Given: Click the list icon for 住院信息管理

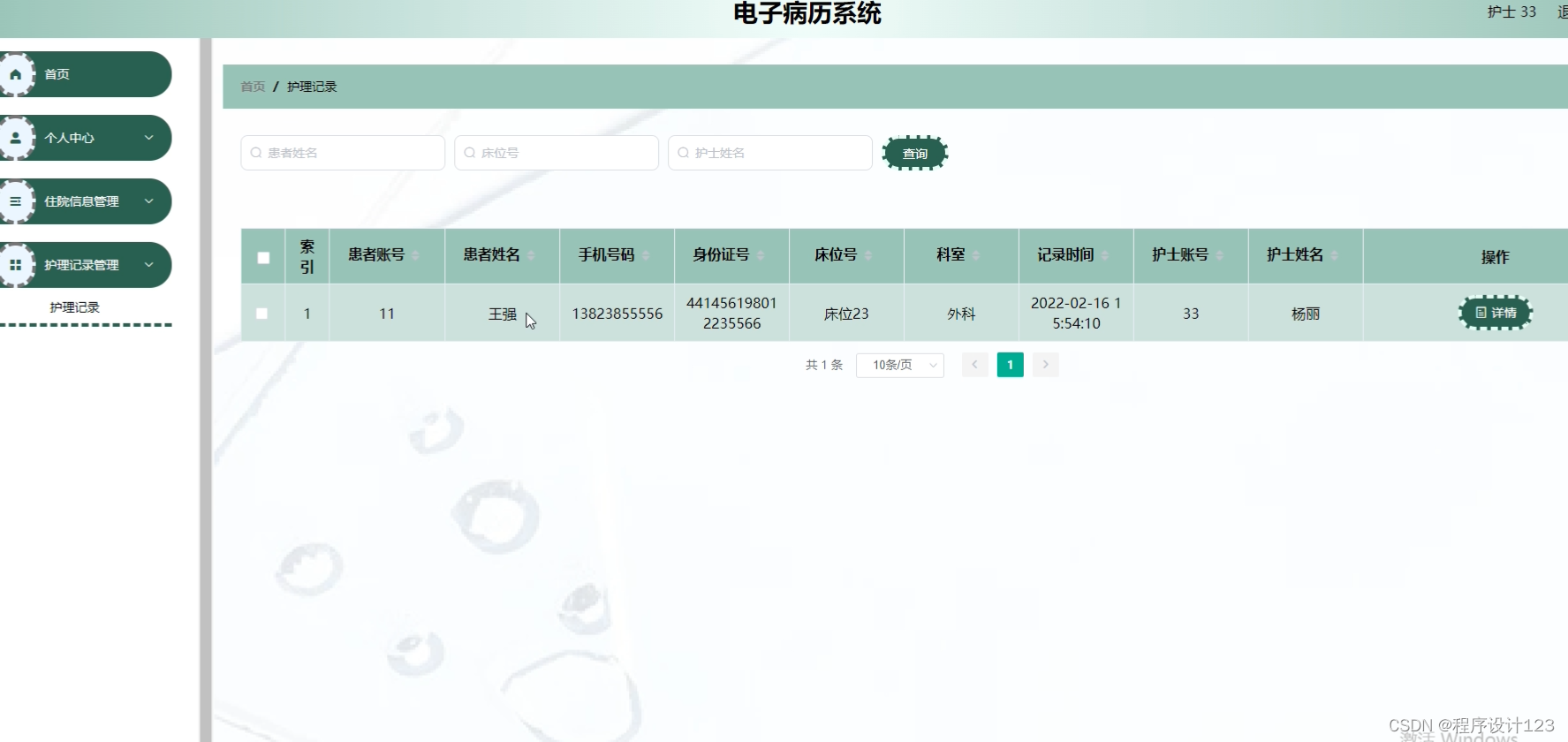Looking at the screenshot, I should [x=16, y=201].
